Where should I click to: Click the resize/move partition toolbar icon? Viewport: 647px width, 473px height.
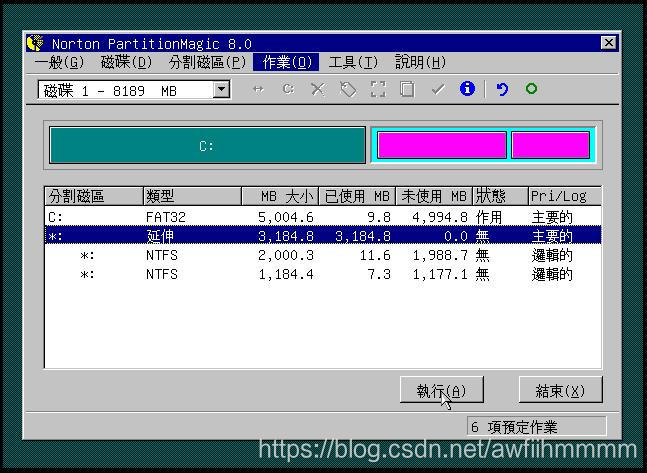258,89
